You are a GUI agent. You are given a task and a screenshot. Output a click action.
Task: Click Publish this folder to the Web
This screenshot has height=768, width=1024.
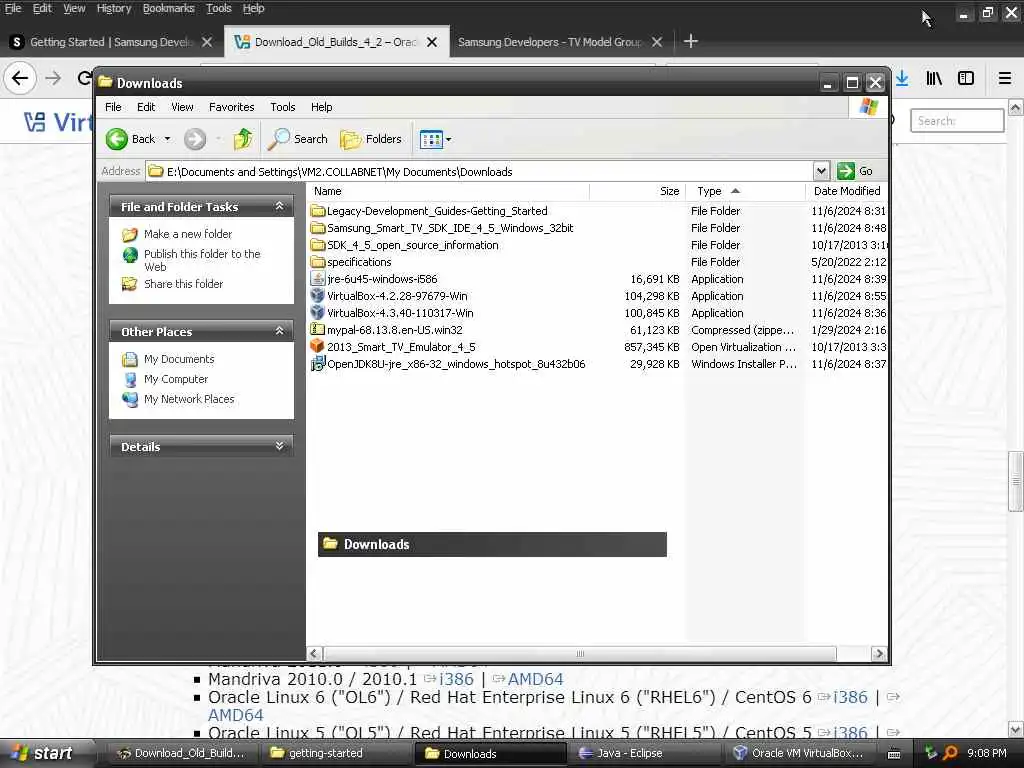[x=202, y=260]
